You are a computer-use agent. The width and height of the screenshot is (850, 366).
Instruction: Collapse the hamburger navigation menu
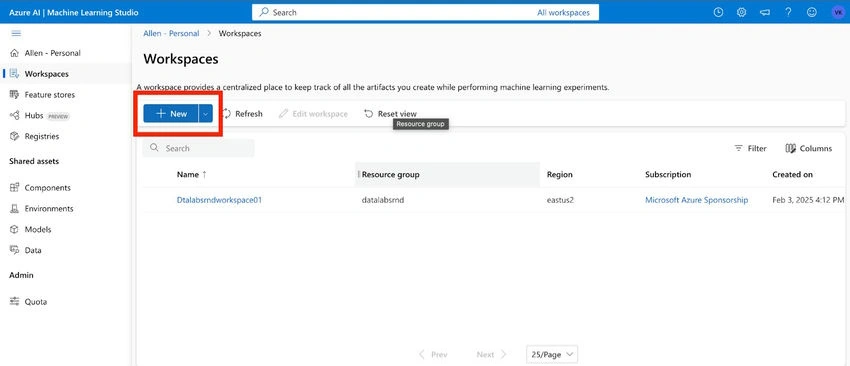click(16, 34)
